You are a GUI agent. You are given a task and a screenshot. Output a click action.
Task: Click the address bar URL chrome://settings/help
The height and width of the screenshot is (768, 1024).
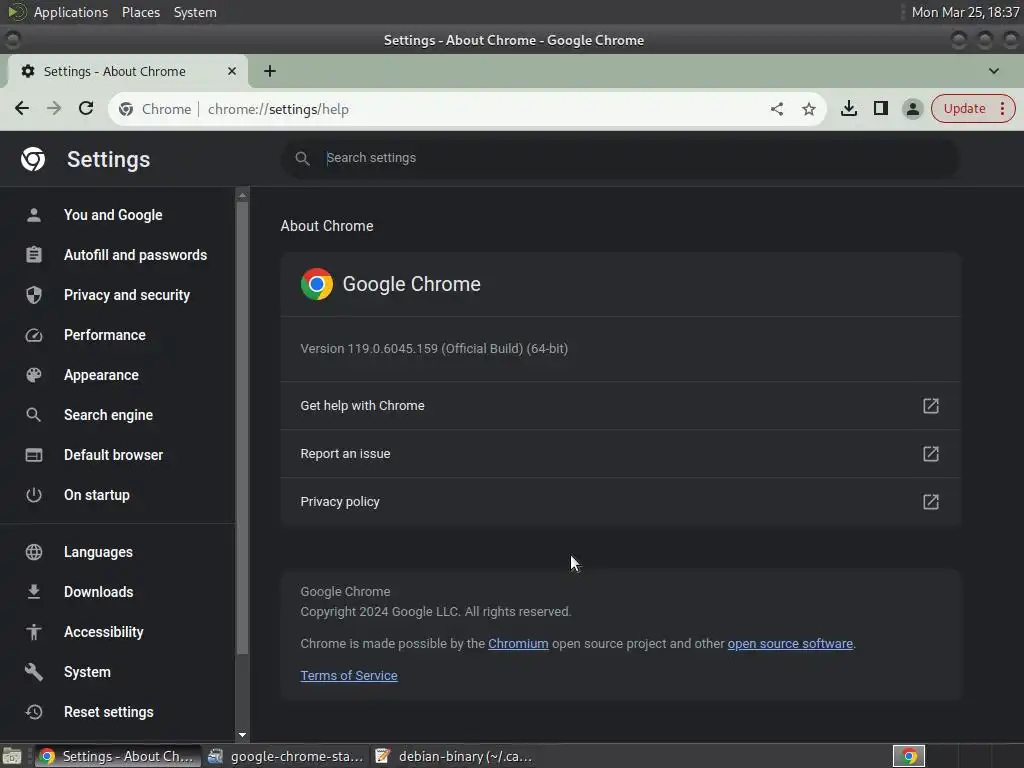click(x=278, y=110)
